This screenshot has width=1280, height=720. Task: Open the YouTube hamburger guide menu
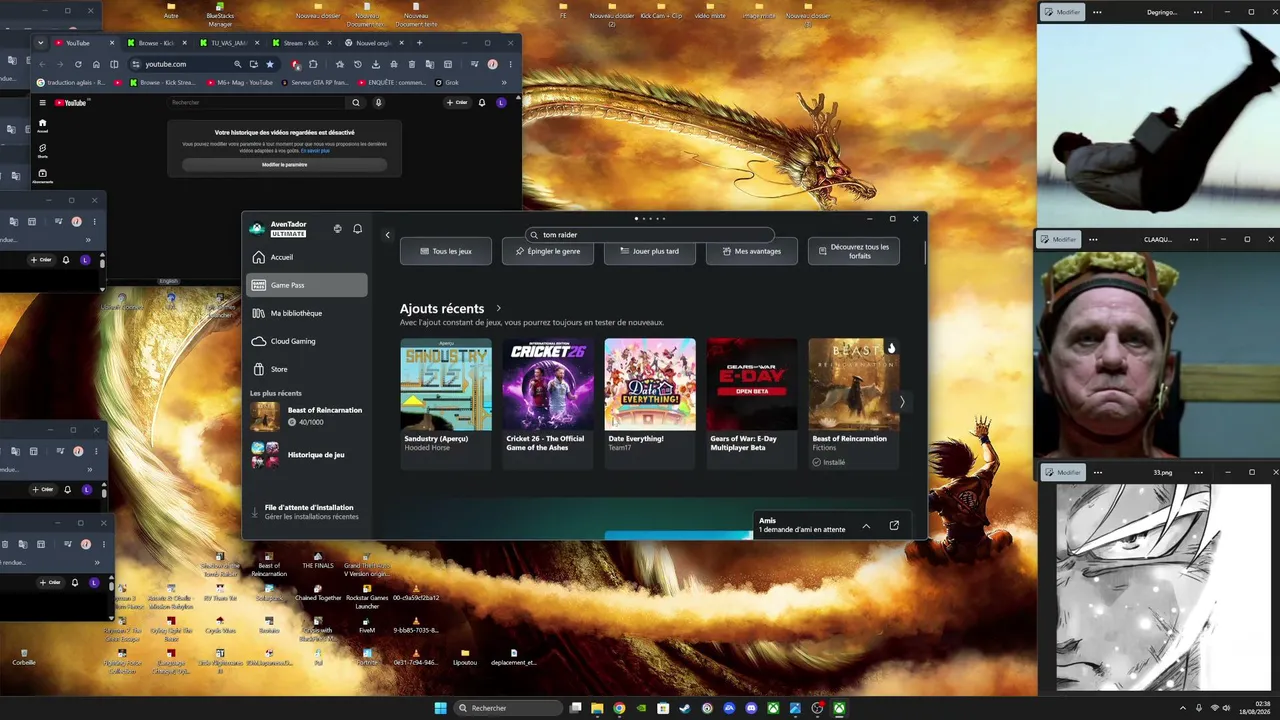tap(42, 102)
